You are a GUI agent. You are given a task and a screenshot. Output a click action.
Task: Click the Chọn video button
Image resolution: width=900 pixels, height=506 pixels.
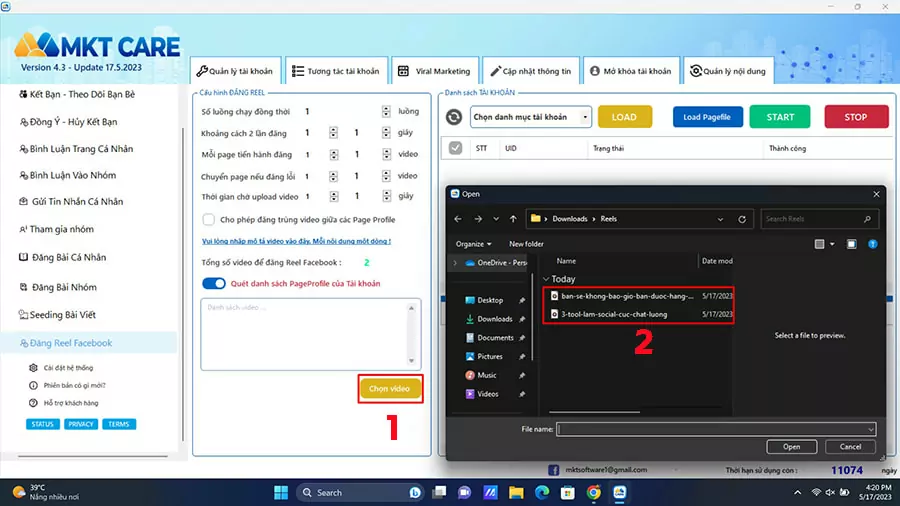point(390,389)
